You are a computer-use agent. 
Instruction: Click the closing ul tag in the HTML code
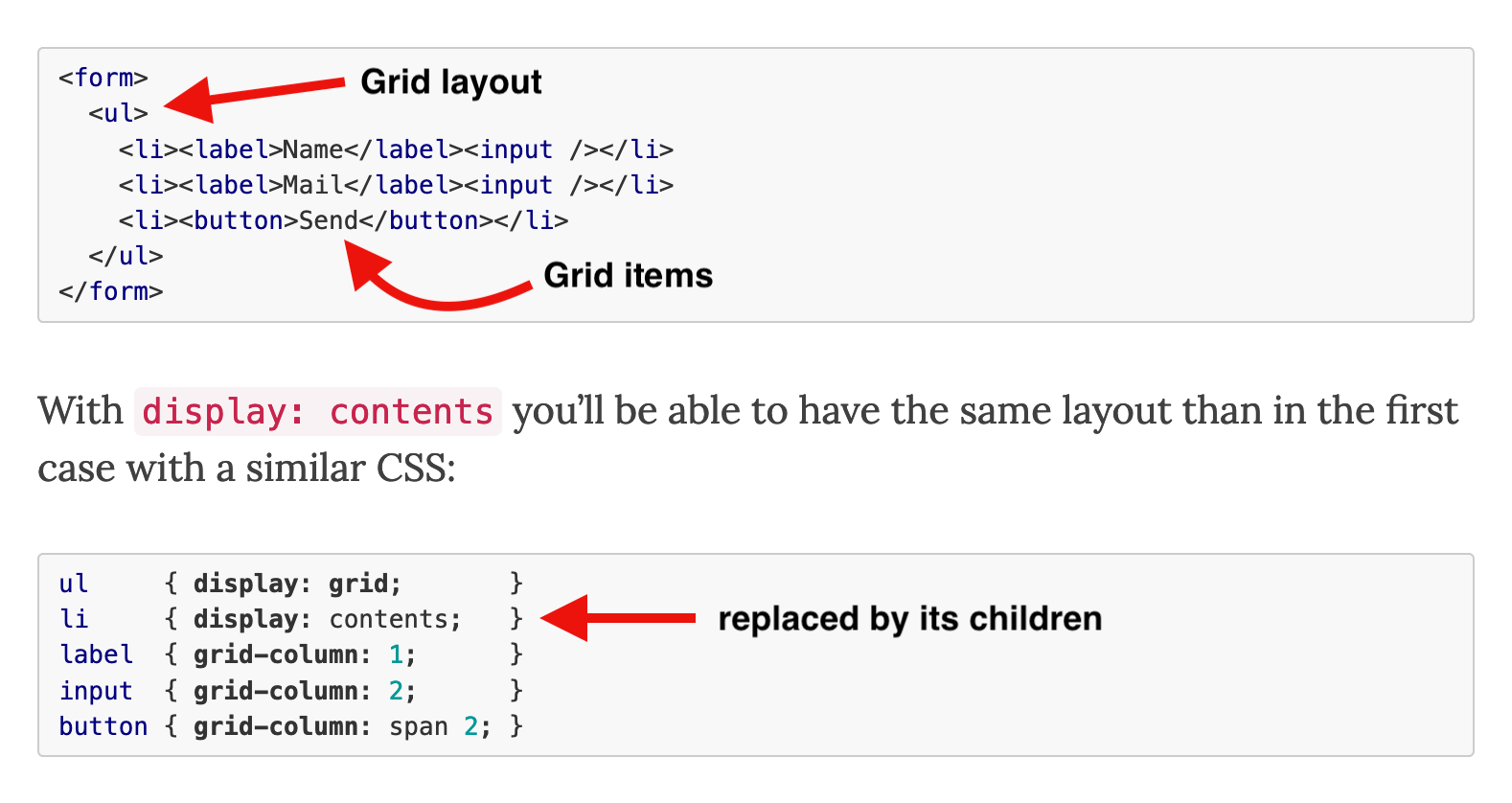click(x=126, y=256)
